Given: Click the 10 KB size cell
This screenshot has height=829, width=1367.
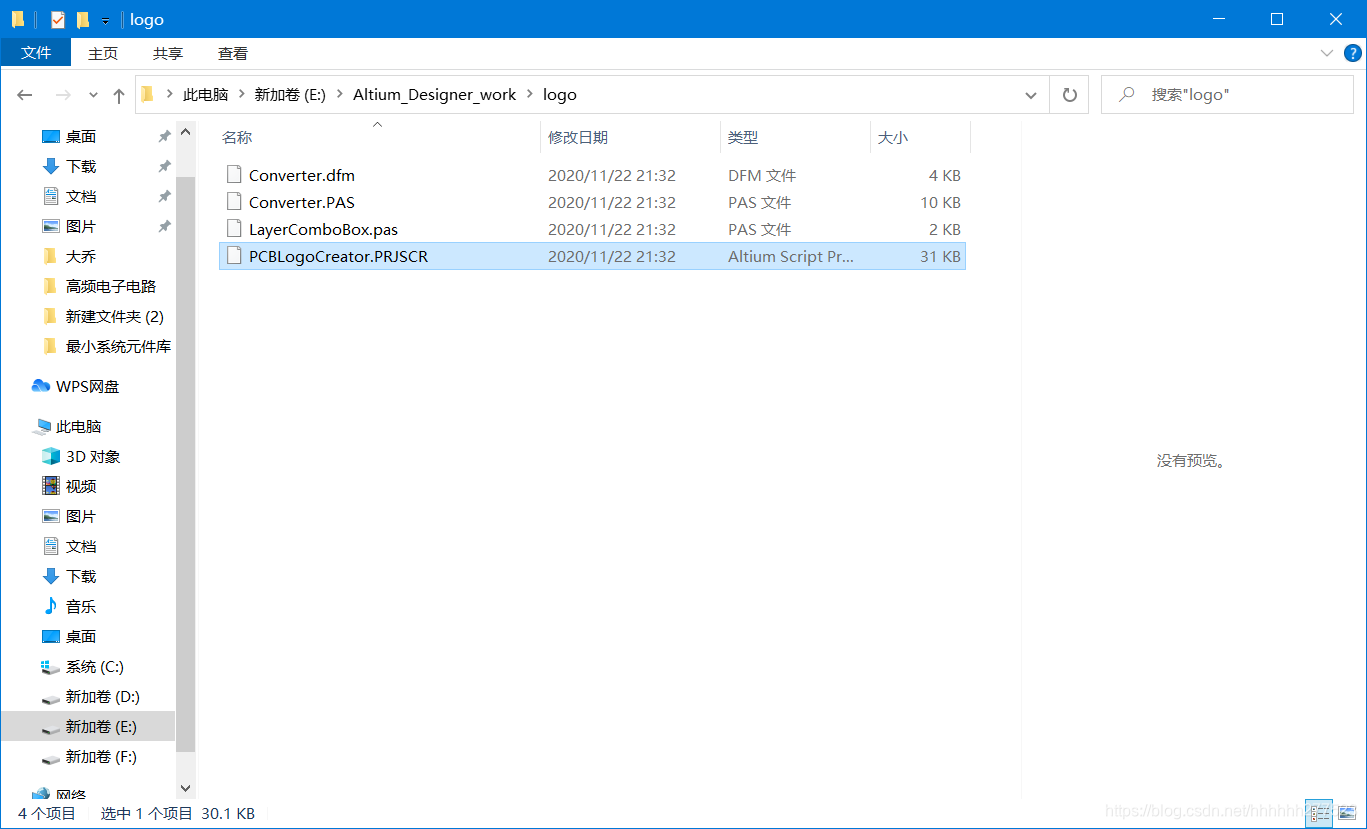Looking at the screenshot, I should [x=940, y=202].
